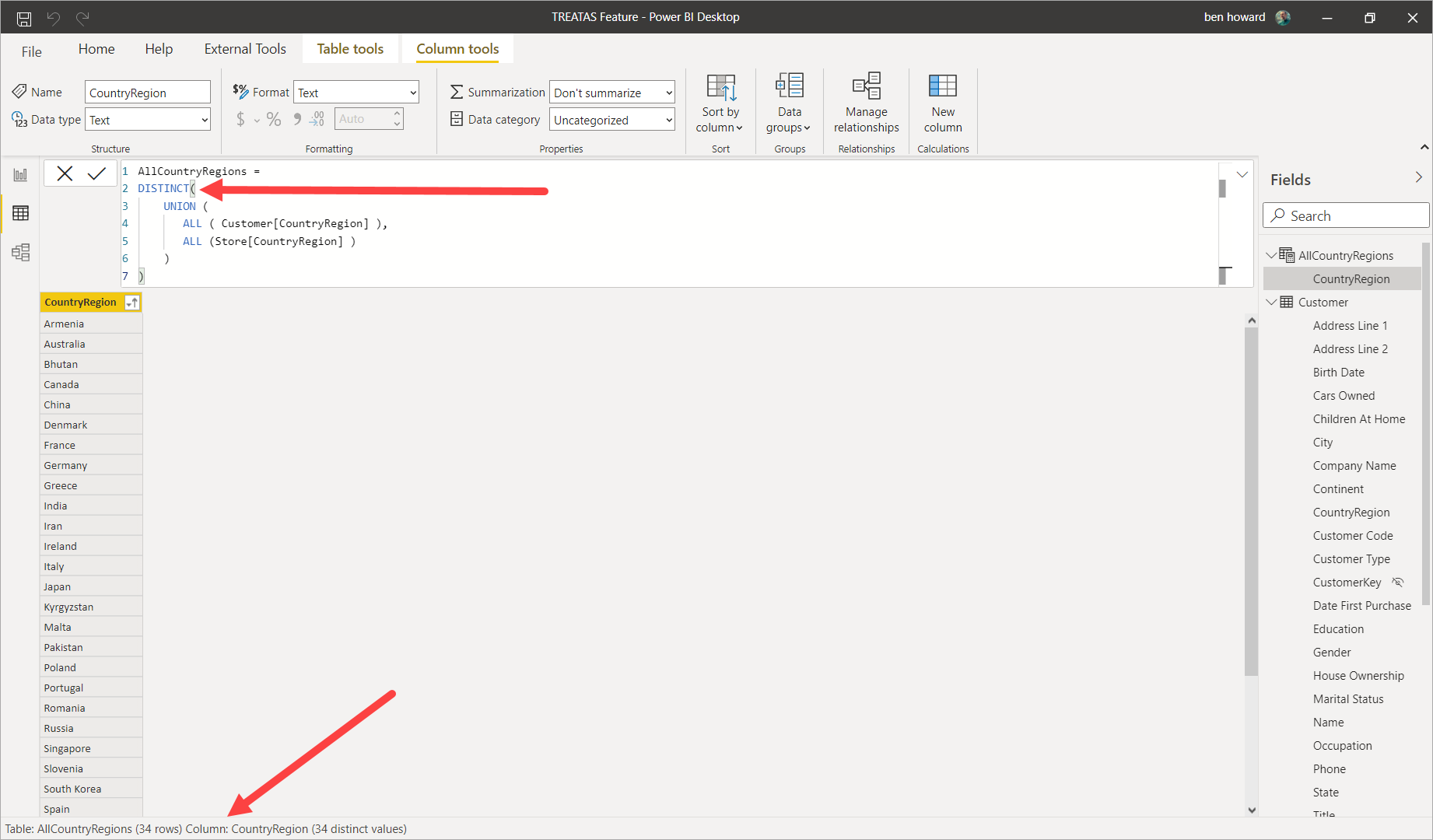
Task: Open the File menu
Action: [x=32, y=52]
